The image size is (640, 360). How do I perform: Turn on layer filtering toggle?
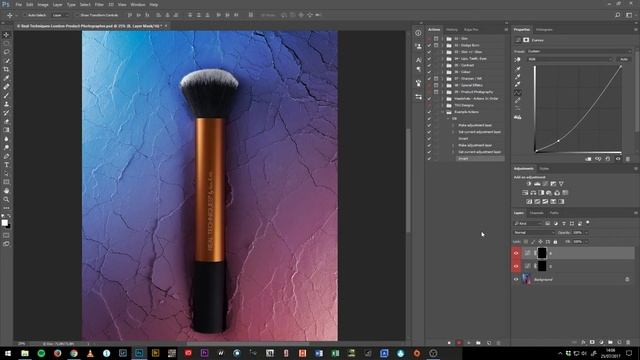click(588, 223)
